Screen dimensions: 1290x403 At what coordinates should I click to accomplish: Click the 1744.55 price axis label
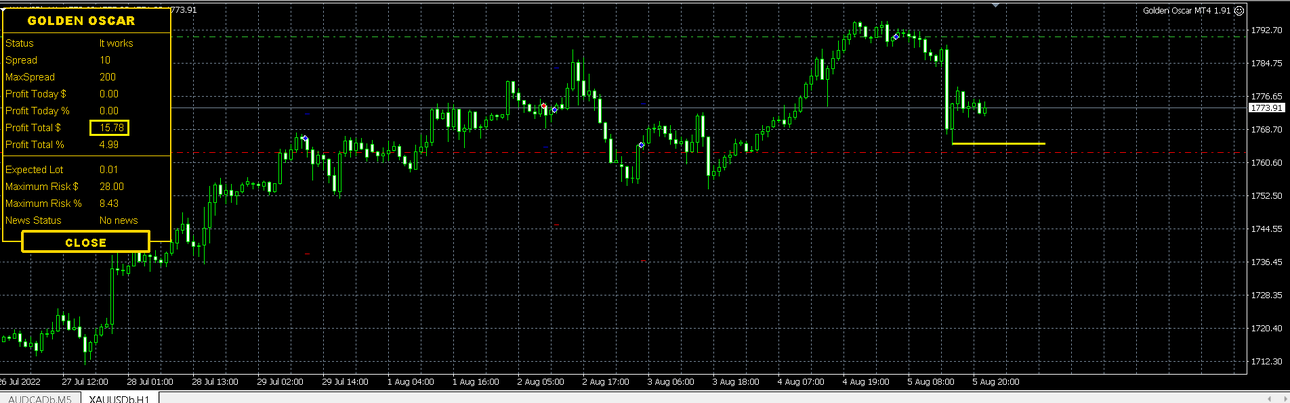click(x=1267, y=228)
